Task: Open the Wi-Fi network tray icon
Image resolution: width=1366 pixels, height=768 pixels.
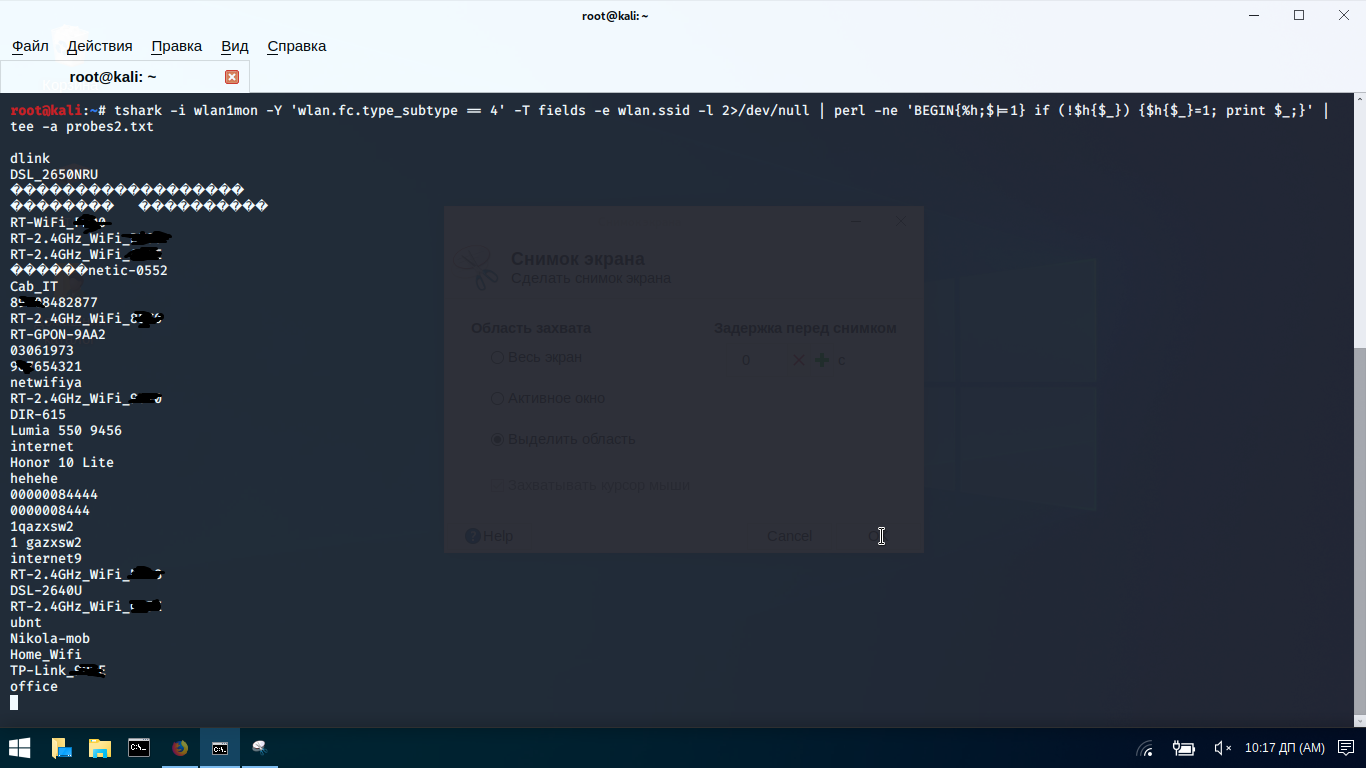Action: coord(1146,748)
